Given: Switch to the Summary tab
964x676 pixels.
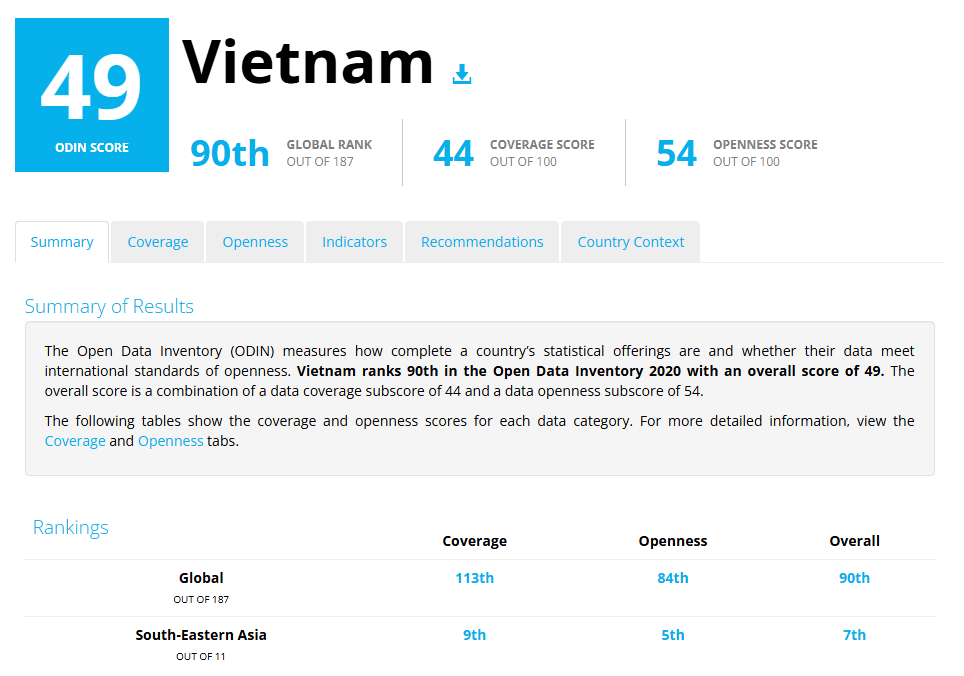Looking at the screenshot, I should [62, 242].
